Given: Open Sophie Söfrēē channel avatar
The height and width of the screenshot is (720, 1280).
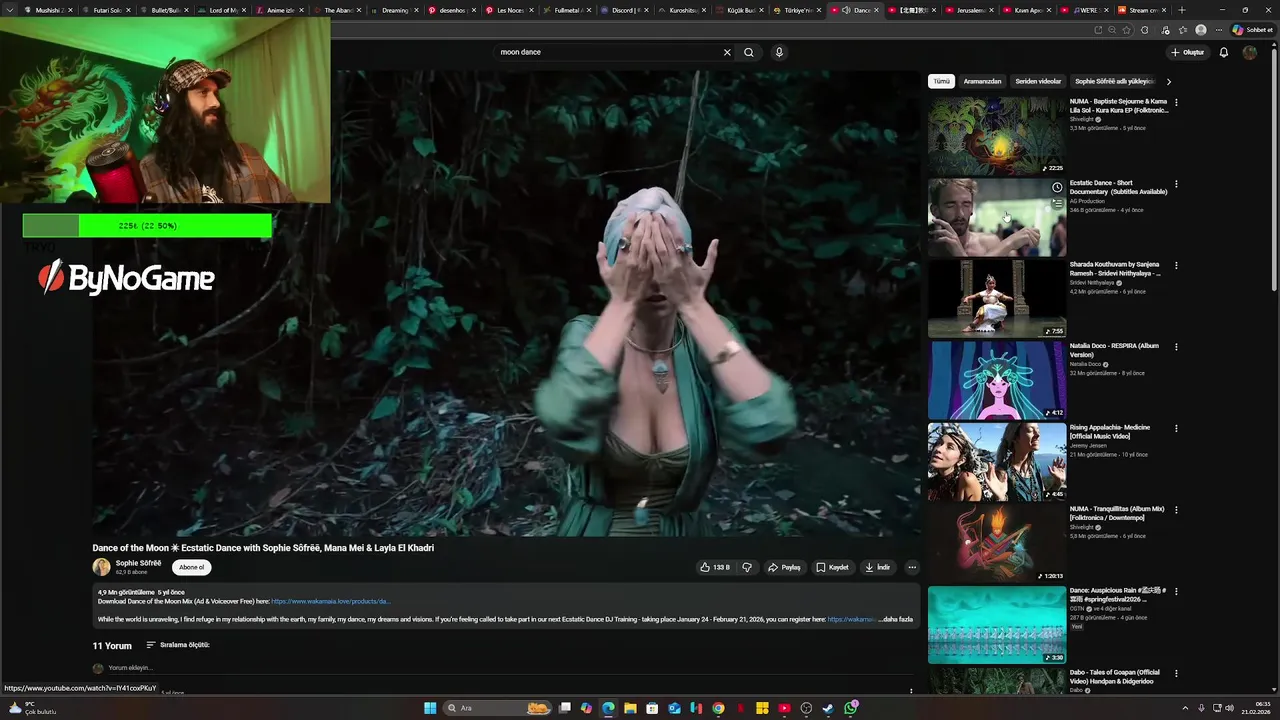Looking at the screenshot, I should point(101,567).
